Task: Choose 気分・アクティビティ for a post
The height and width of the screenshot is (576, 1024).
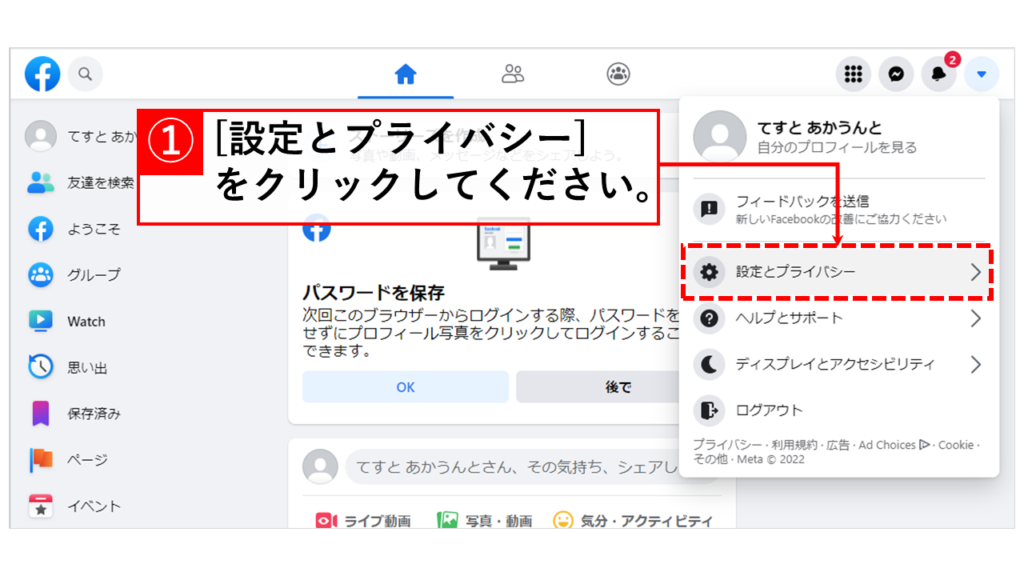Action: coord(633,520)
